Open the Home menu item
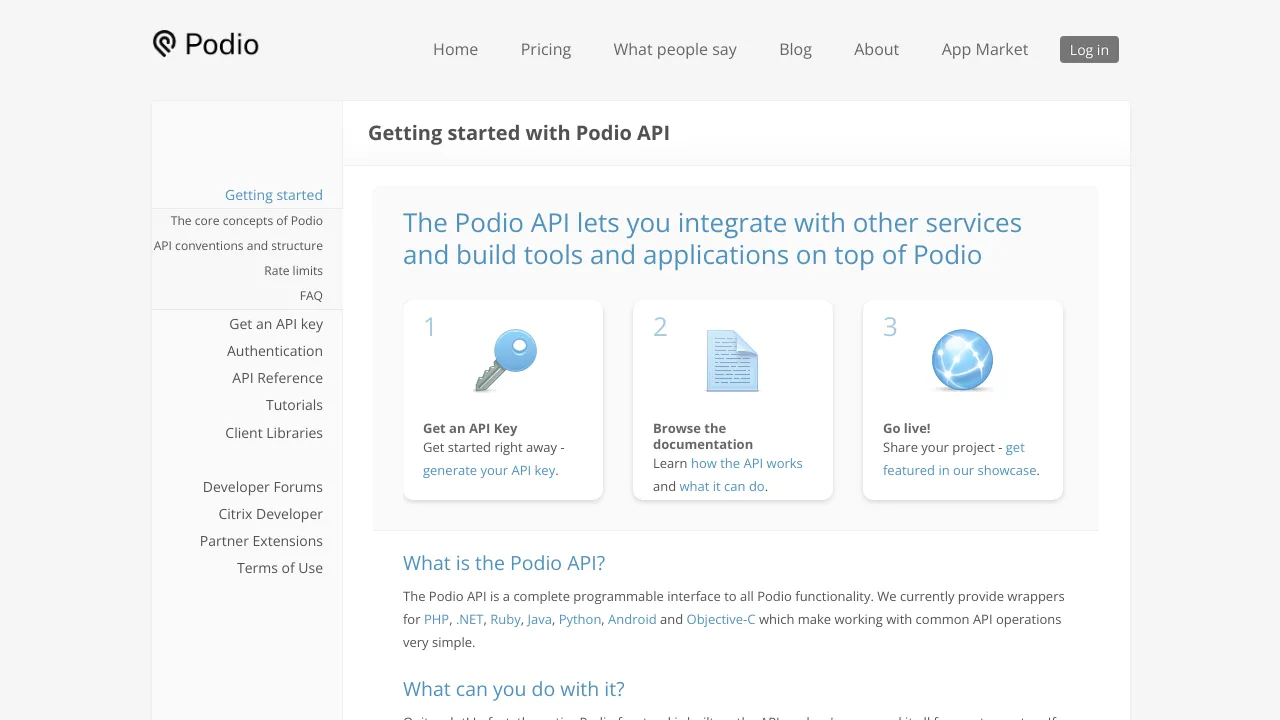This screenshot has width=1280, height=720. (455, 49)
